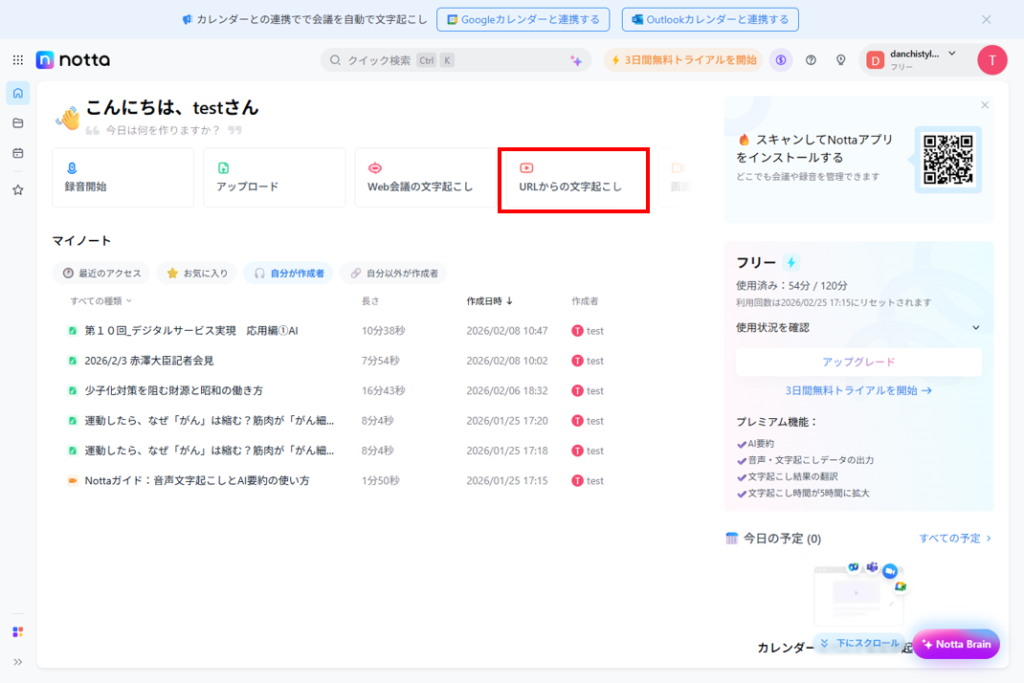Open the apps grid icon

pyautogui.click(x=18, y=60)
